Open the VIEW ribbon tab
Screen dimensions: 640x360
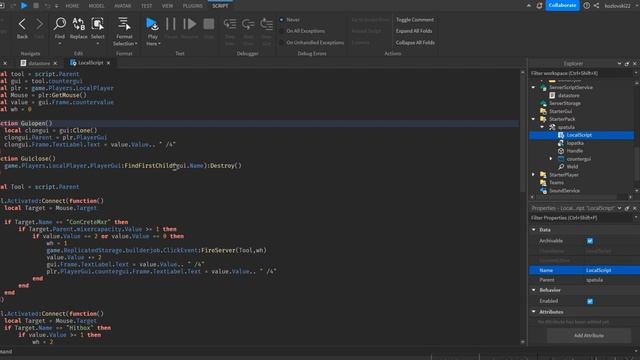[x=167, y=6]
